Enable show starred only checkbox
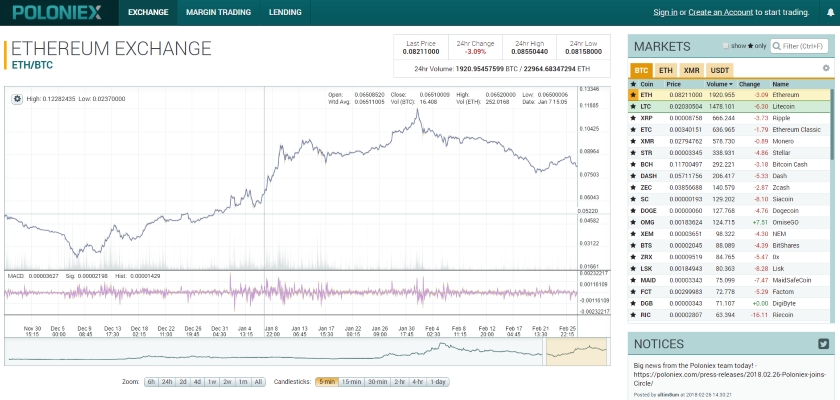 726,46
